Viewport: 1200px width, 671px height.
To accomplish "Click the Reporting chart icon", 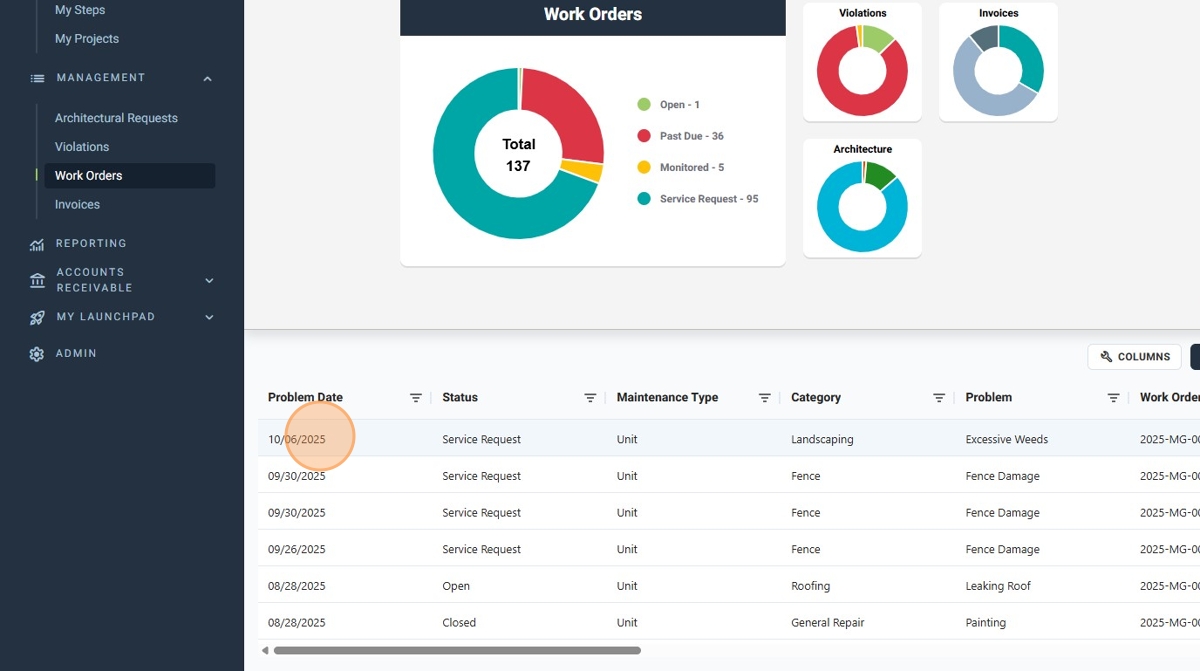I will 37,244.
